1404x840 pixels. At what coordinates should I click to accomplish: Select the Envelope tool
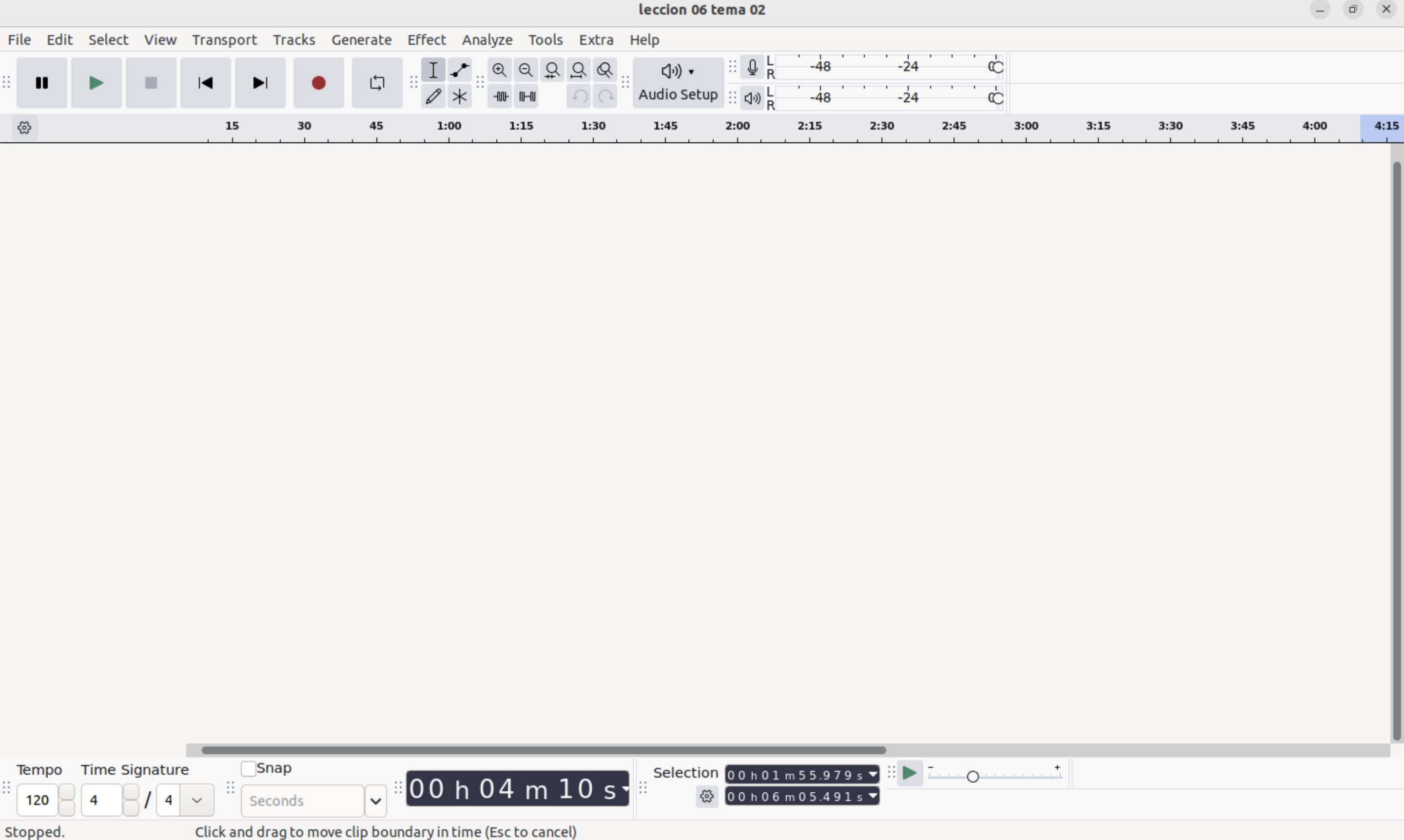[459, 70]
